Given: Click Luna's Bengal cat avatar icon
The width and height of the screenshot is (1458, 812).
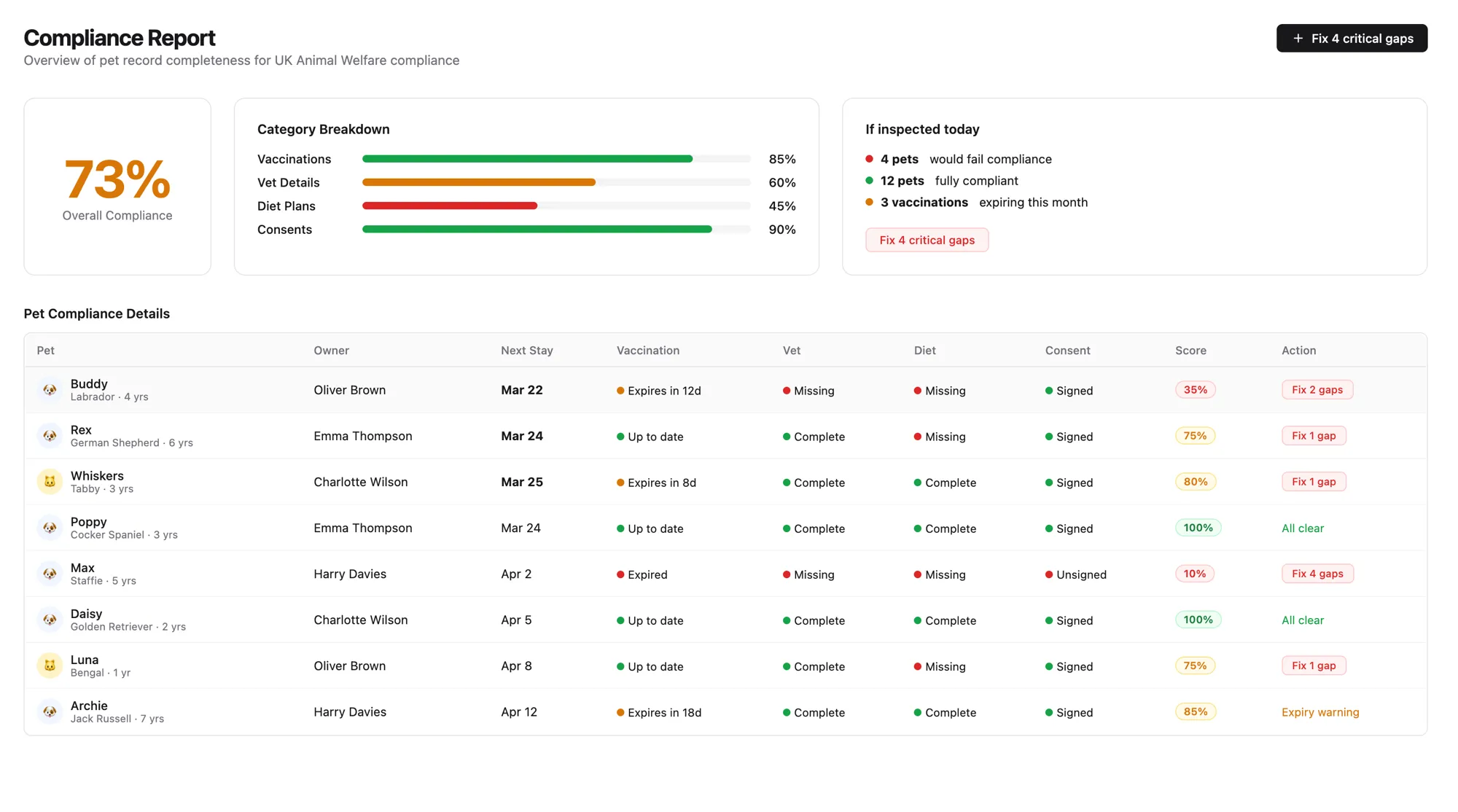Looking at the screenshot, I should [x=50, y=665].
